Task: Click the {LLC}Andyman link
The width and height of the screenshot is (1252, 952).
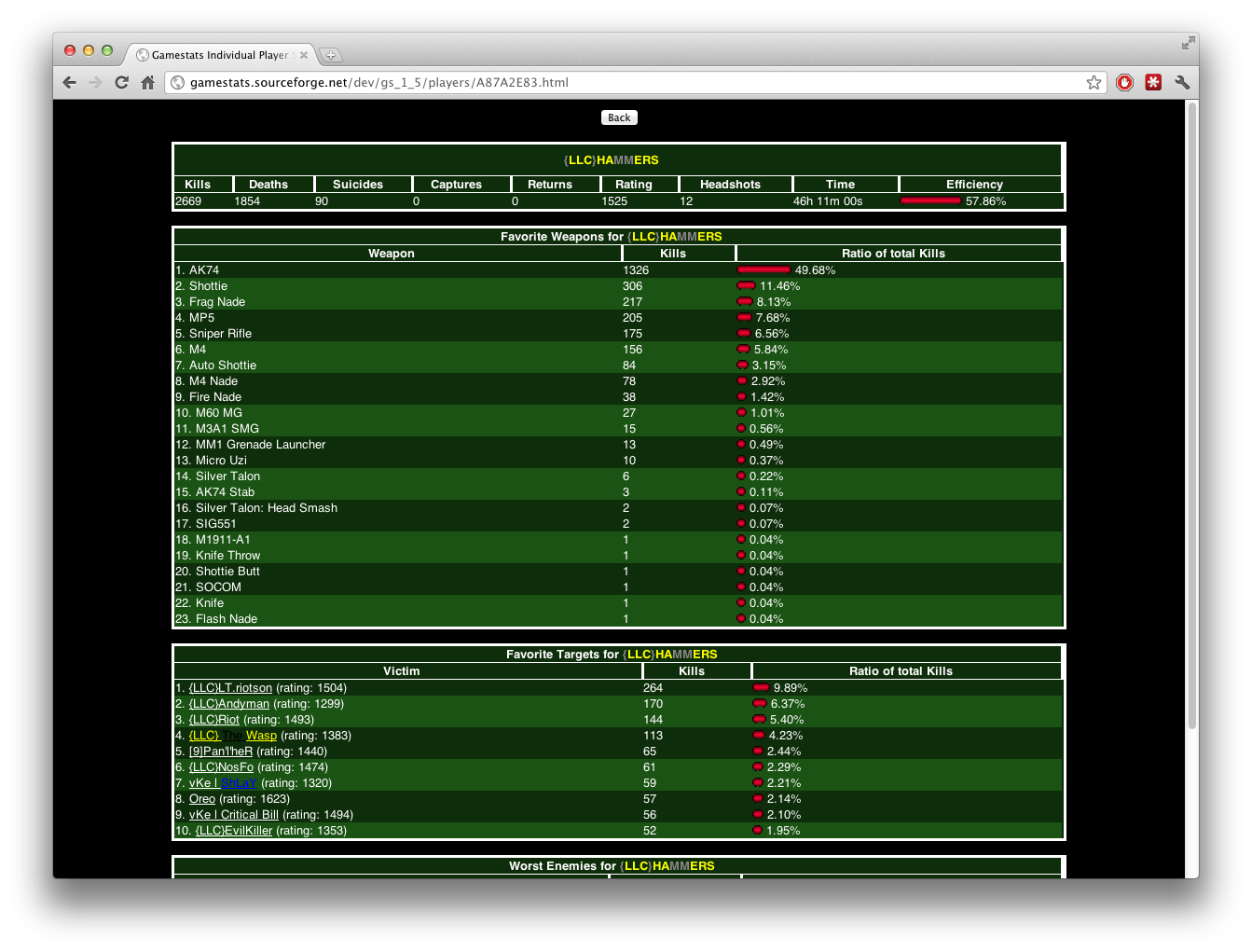Action: pos(228,703)
